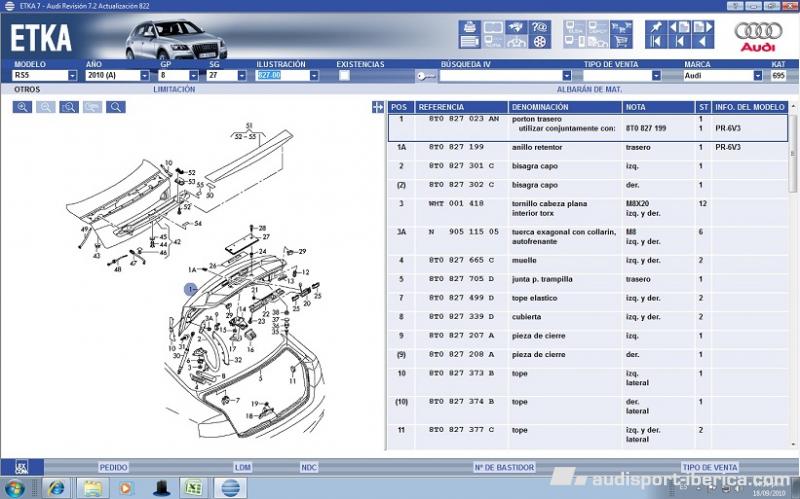Open the parts list view icon

pyautogui.click(x=469, y=41)
